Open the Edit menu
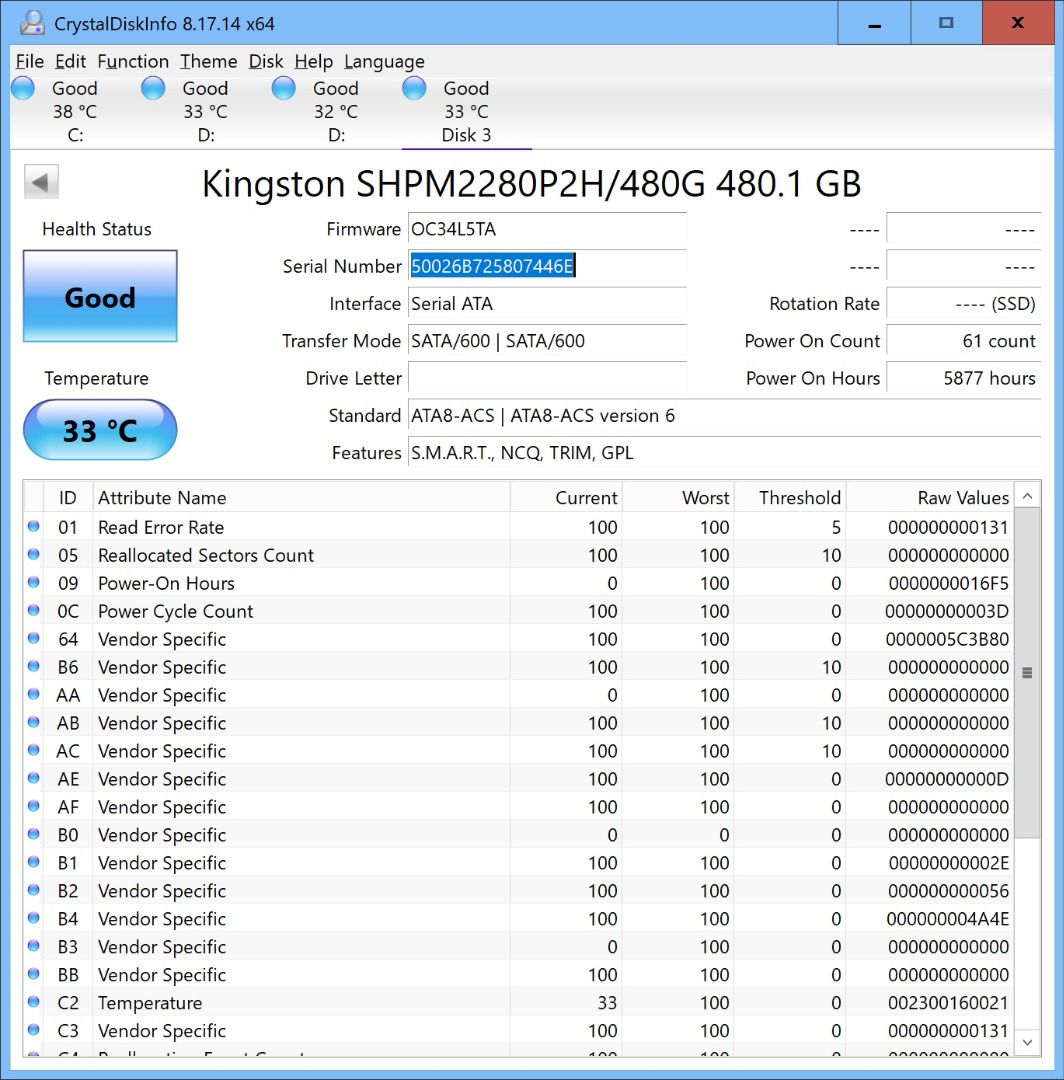The image size is (1064, 1080). (70, 61)
